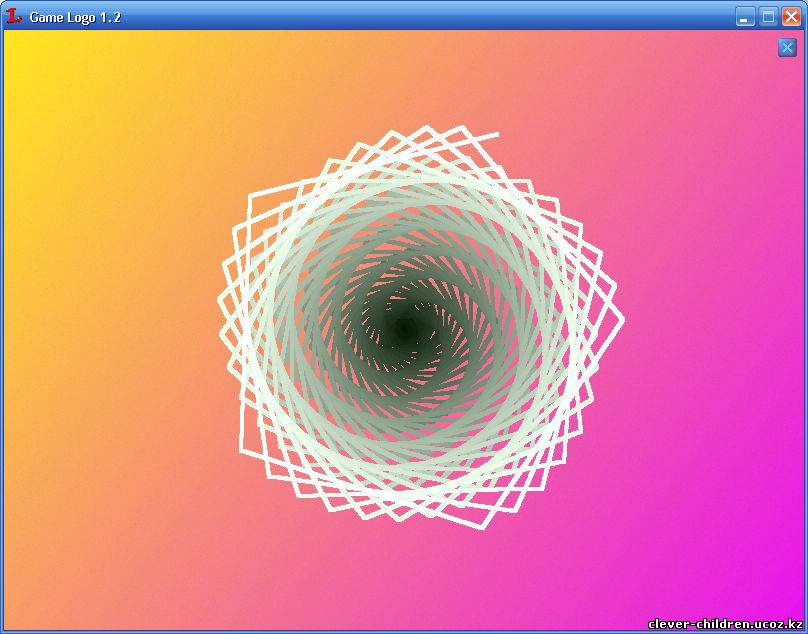Close the window with red X button
Image resolution: width=808 pixels, height=634 pixels.
(x=791, y=16)
